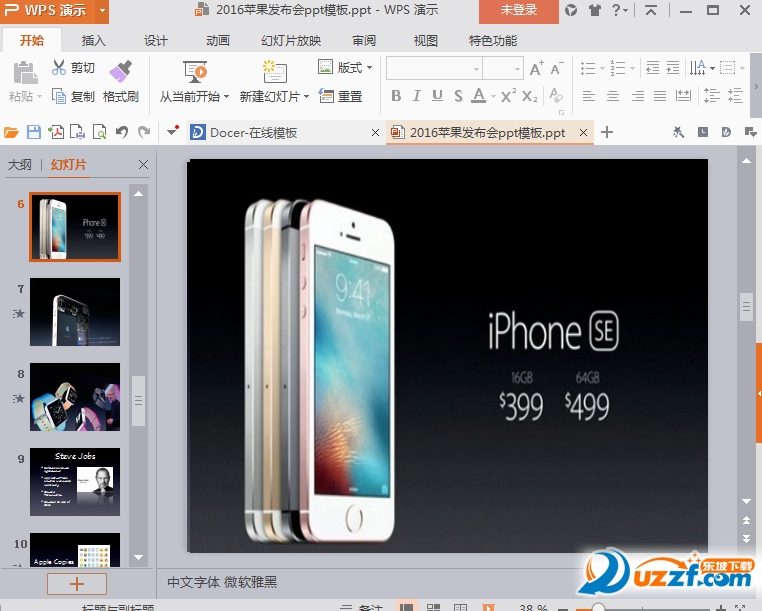Click the 未登录 login button
This screenshot has width=762, height=611.
click(x=519, y=10)
